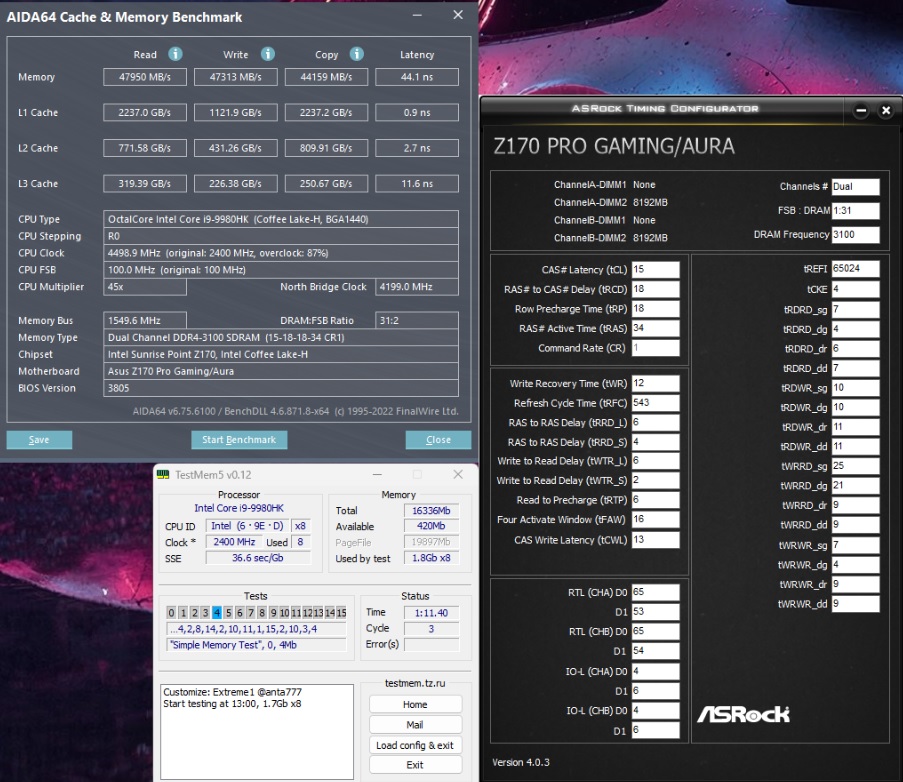Click the Mail button in TestMem5
The height and width of the screenshot is (782, 903).
pyautogui.click(x=415, y=724)
